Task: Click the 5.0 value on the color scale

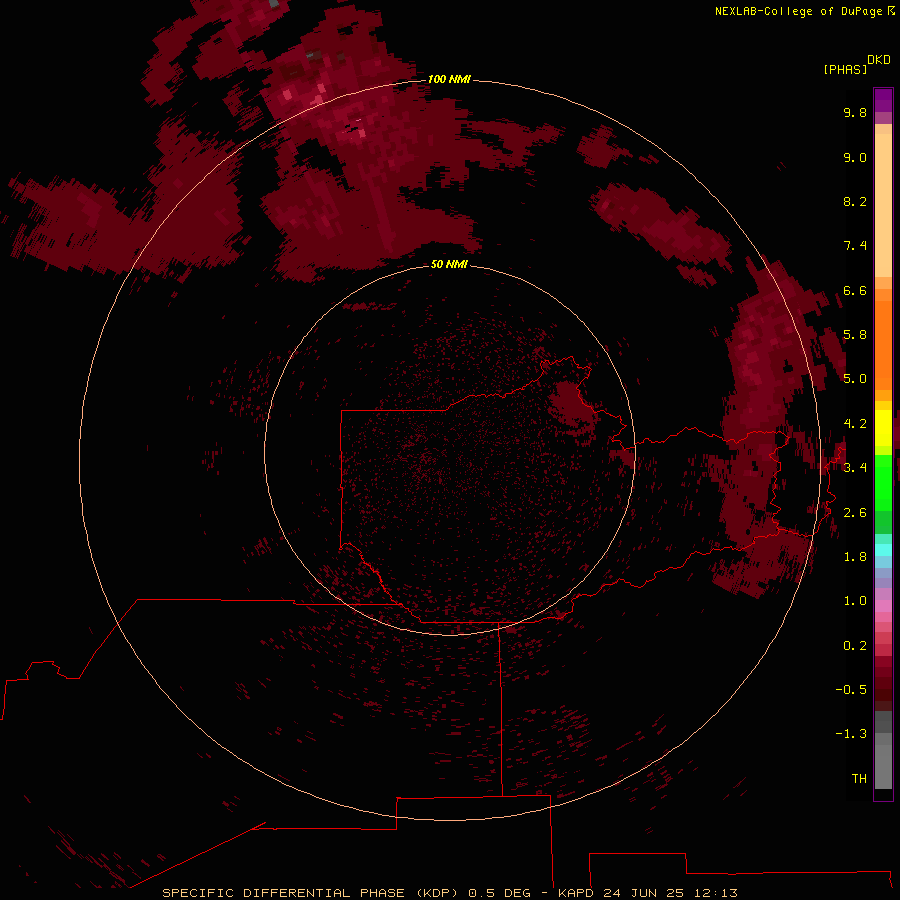Action: [855, 379]
